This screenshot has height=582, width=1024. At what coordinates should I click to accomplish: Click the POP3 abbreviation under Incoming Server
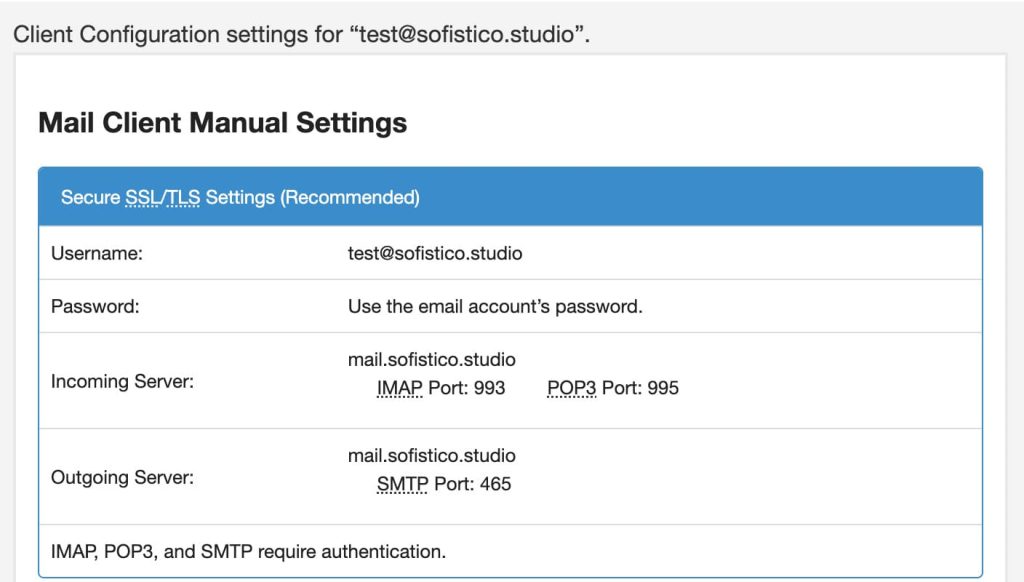pyautogui.click(x=571, y=388)
